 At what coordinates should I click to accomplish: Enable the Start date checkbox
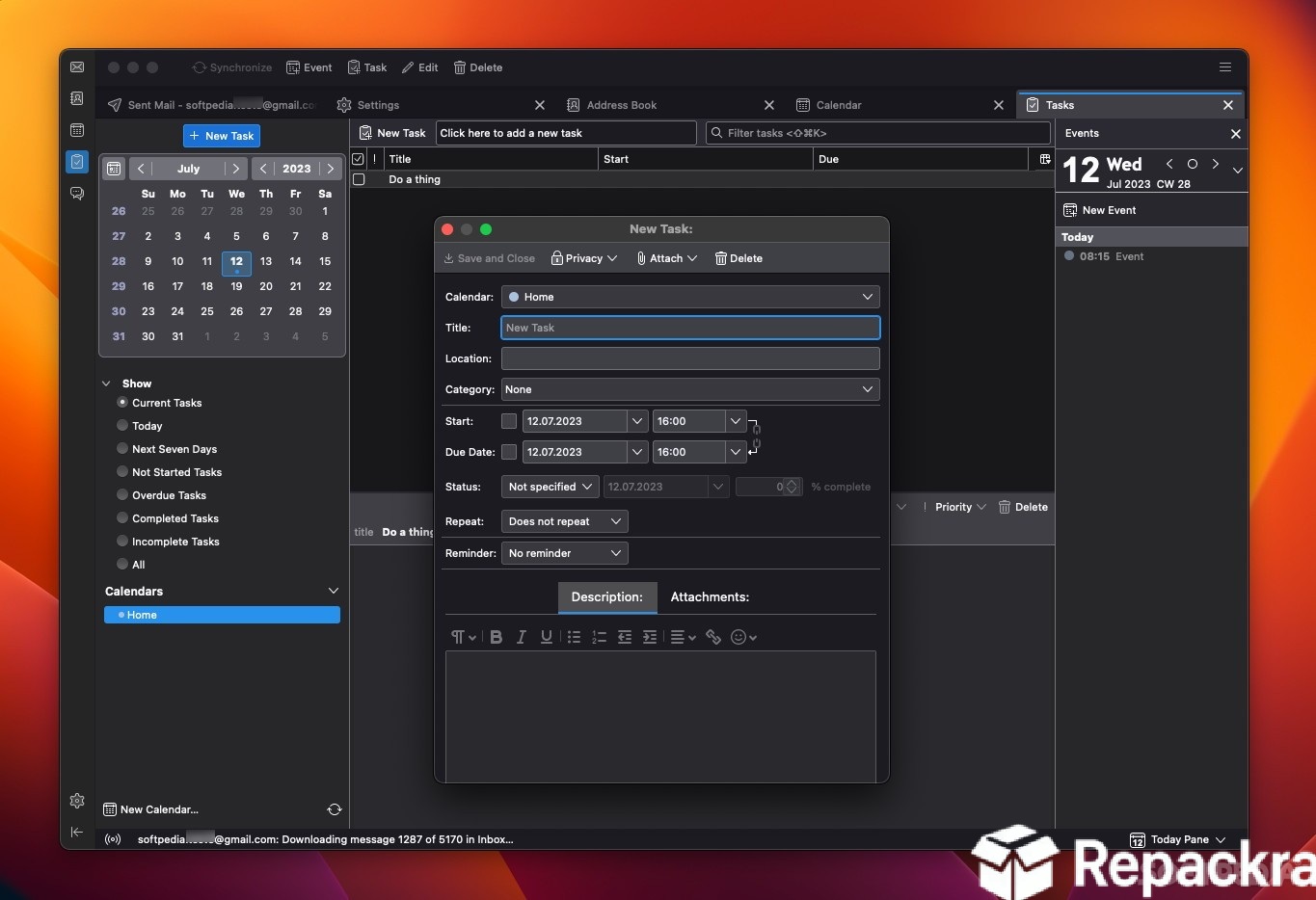coord(509,421)
